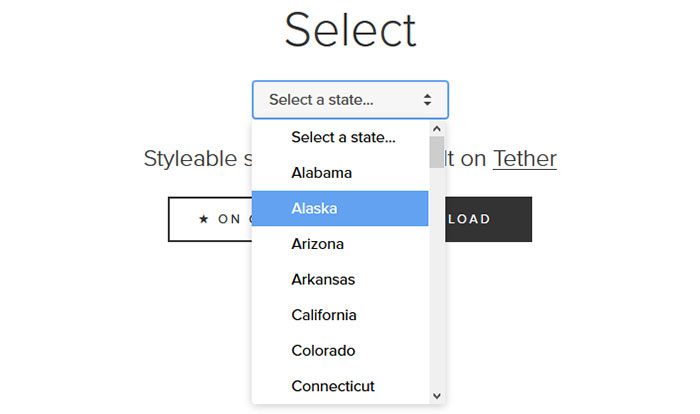
Task: Click the scrollbar up arrow in dropdown
Action: (437, 129)
